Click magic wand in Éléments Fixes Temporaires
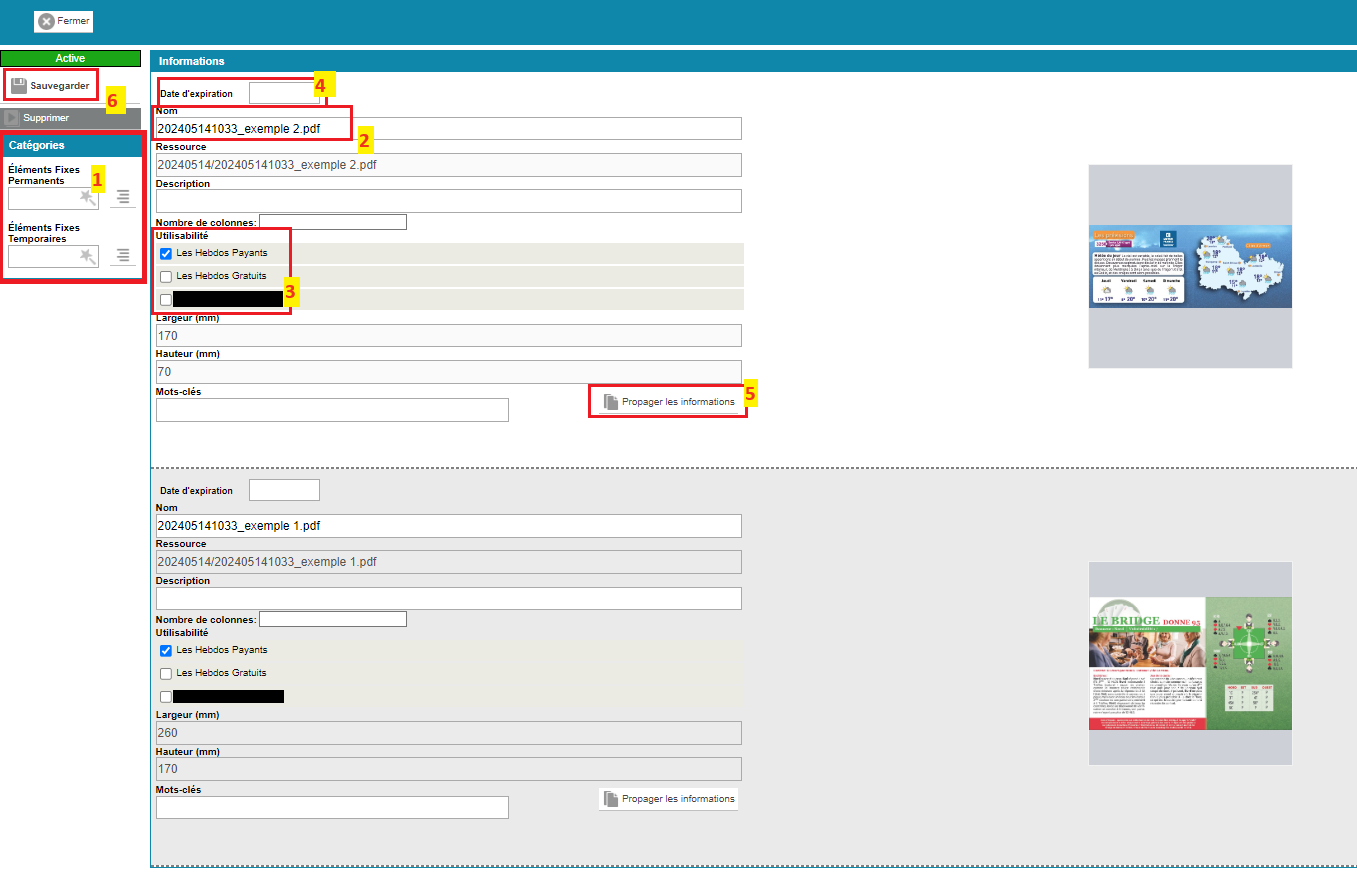The width and height of the screenshot is (1357, 884). click(x=88, y=257)
